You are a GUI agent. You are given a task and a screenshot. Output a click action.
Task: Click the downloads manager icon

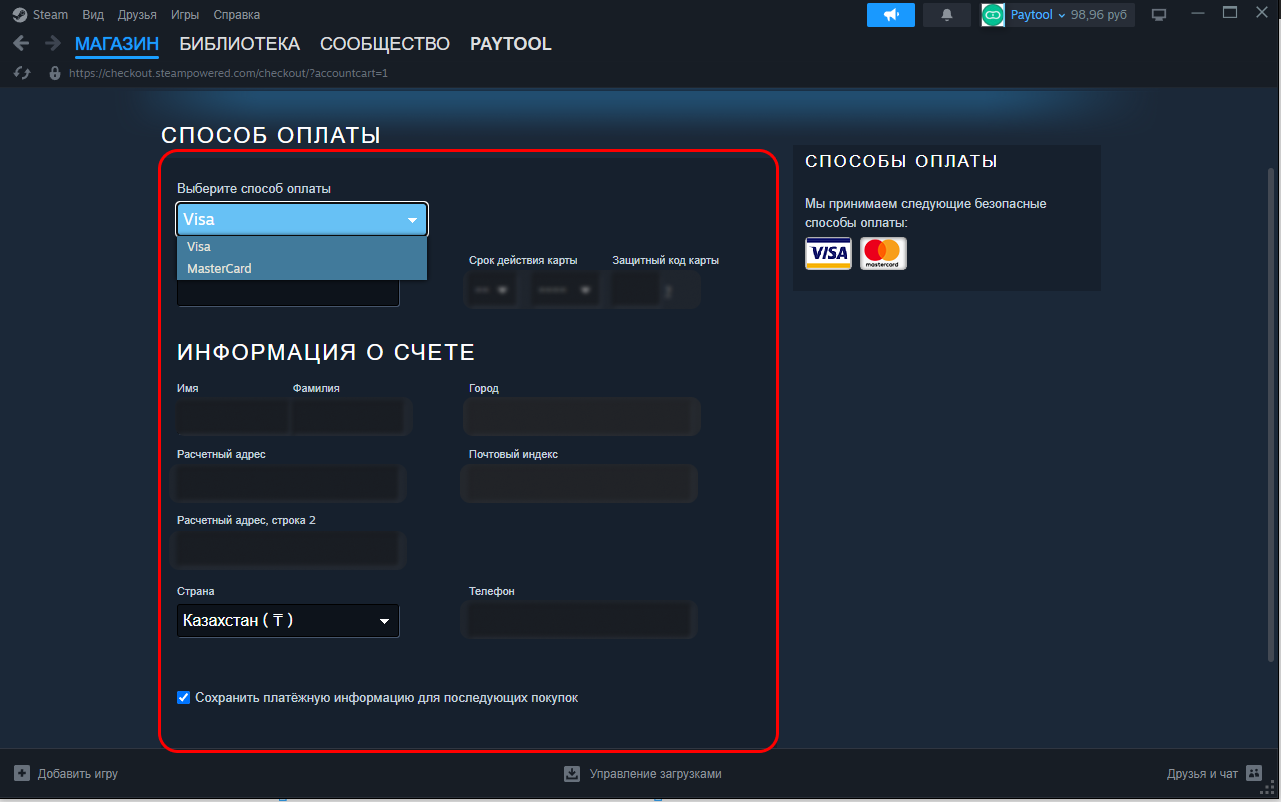[572, 773]
